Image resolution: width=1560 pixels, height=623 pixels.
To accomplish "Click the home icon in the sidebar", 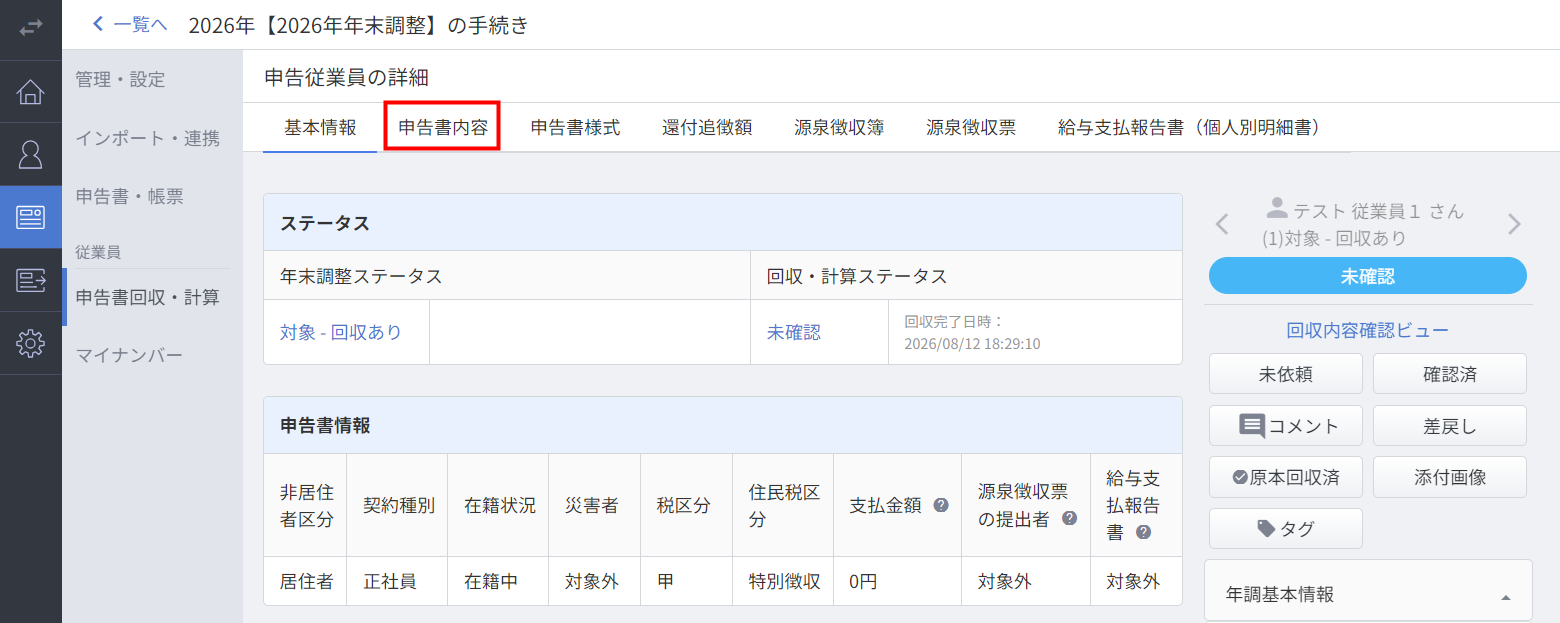I will point(30,92).
